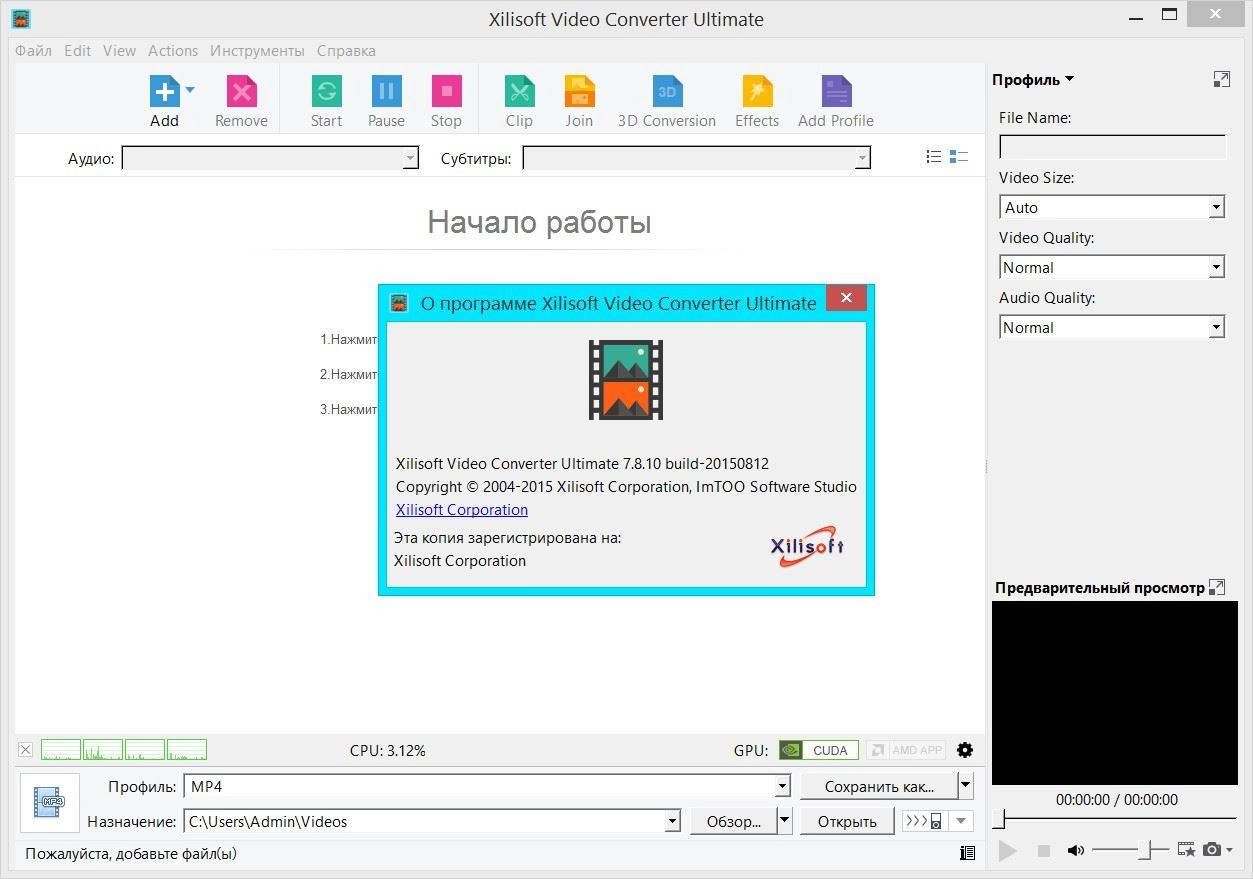
Task: Click the preview bookmark star icon
Action: [x=1186, y=850]
